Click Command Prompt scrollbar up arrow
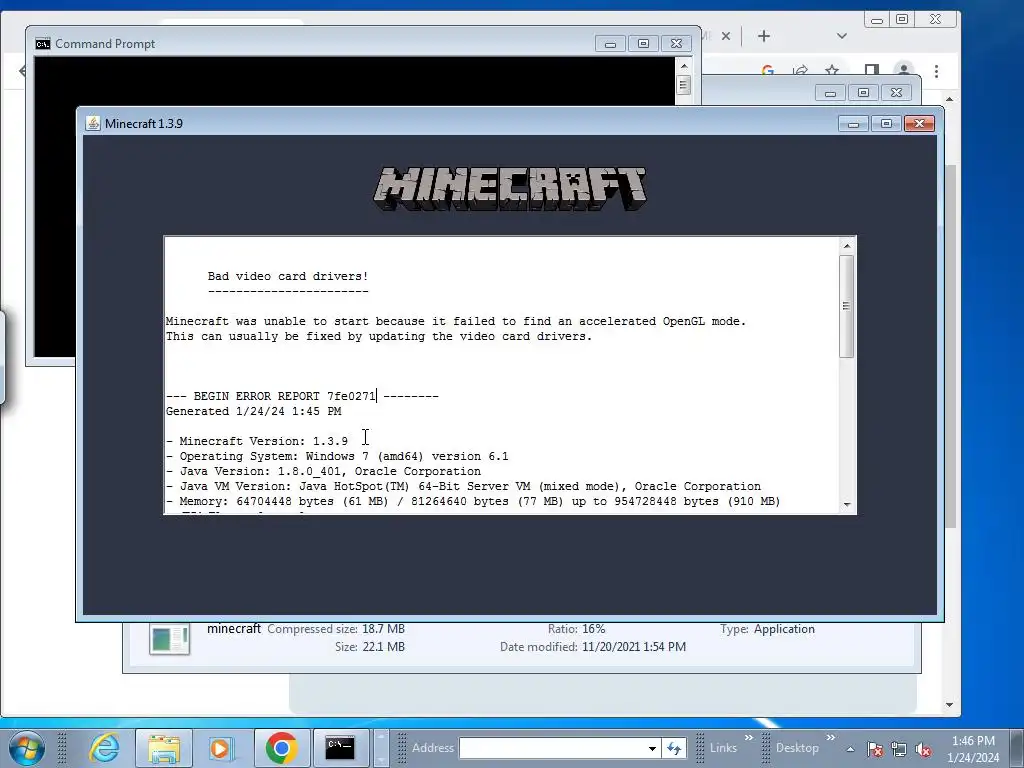The height and width of the screenshot is (768, 1024). (684, 66)
